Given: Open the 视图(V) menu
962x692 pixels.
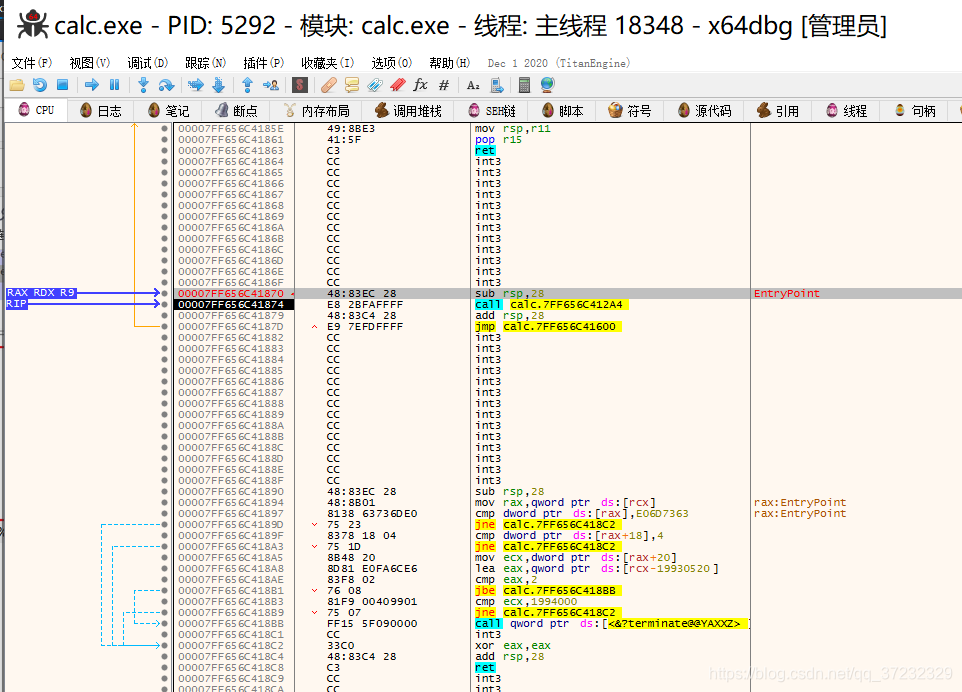Looking at the screenshot, I should (x=90, y=63).
